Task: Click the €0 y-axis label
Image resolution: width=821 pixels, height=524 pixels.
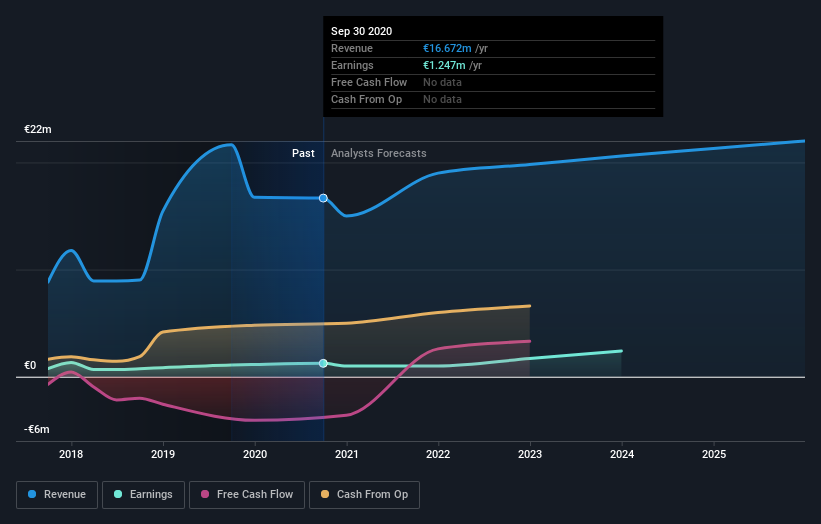Action: pyautogui.click(x=30, y=365)
